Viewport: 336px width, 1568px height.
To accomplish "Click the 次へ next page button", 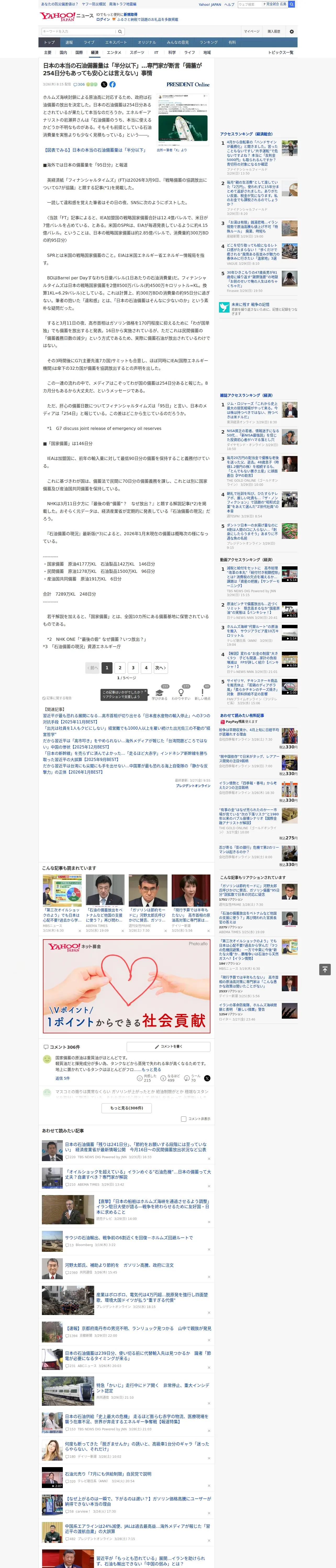I will pyautogui.click(x=160, y=668).
